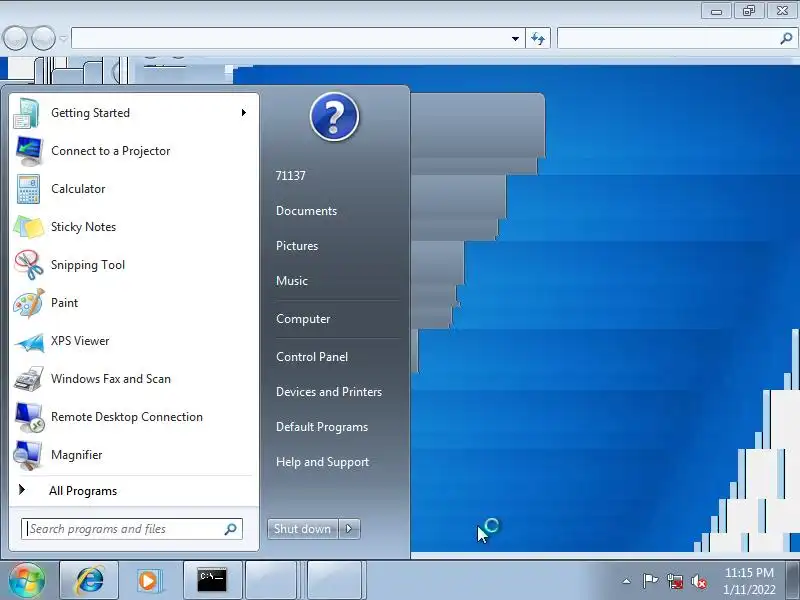Click the window search box magnifier icon
Screen dimensions: 800x600
[x=786, y=38]
